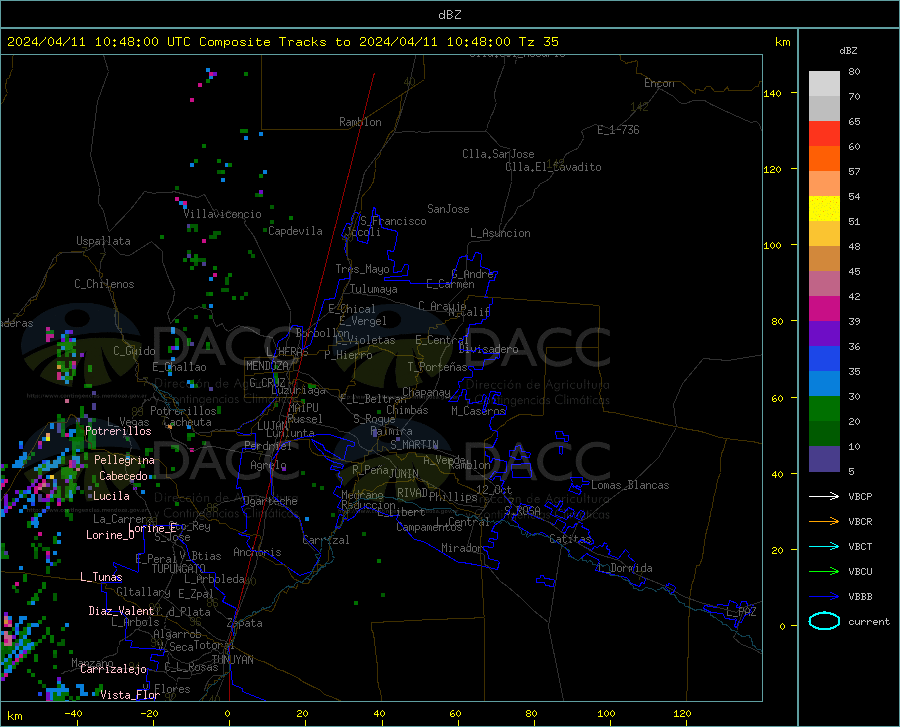Click the SanJose map label
The width and height of the screenshot is (900, 727).
448,209
